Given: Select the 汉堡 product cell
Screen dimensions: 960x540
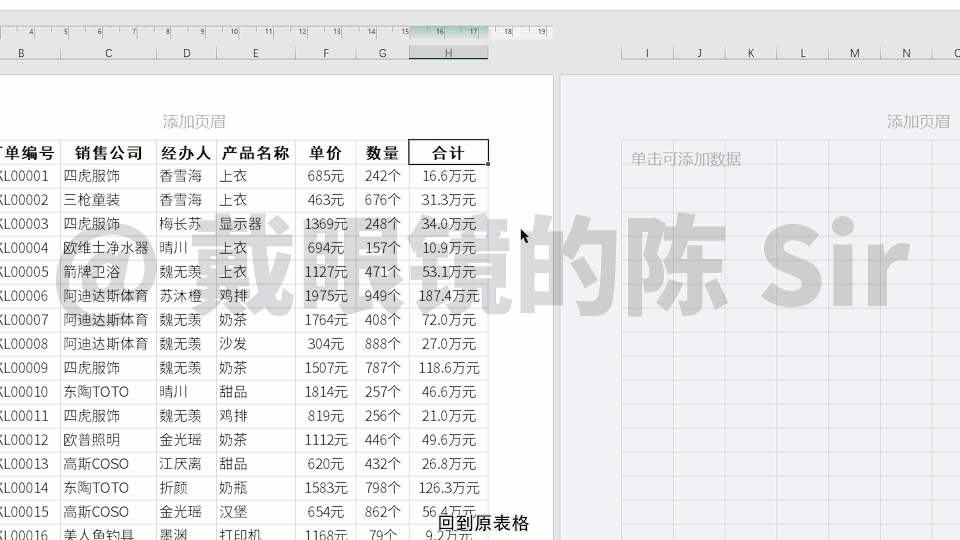Looking at the screenshot, I should pyautogui.click(x=256, y=512).
